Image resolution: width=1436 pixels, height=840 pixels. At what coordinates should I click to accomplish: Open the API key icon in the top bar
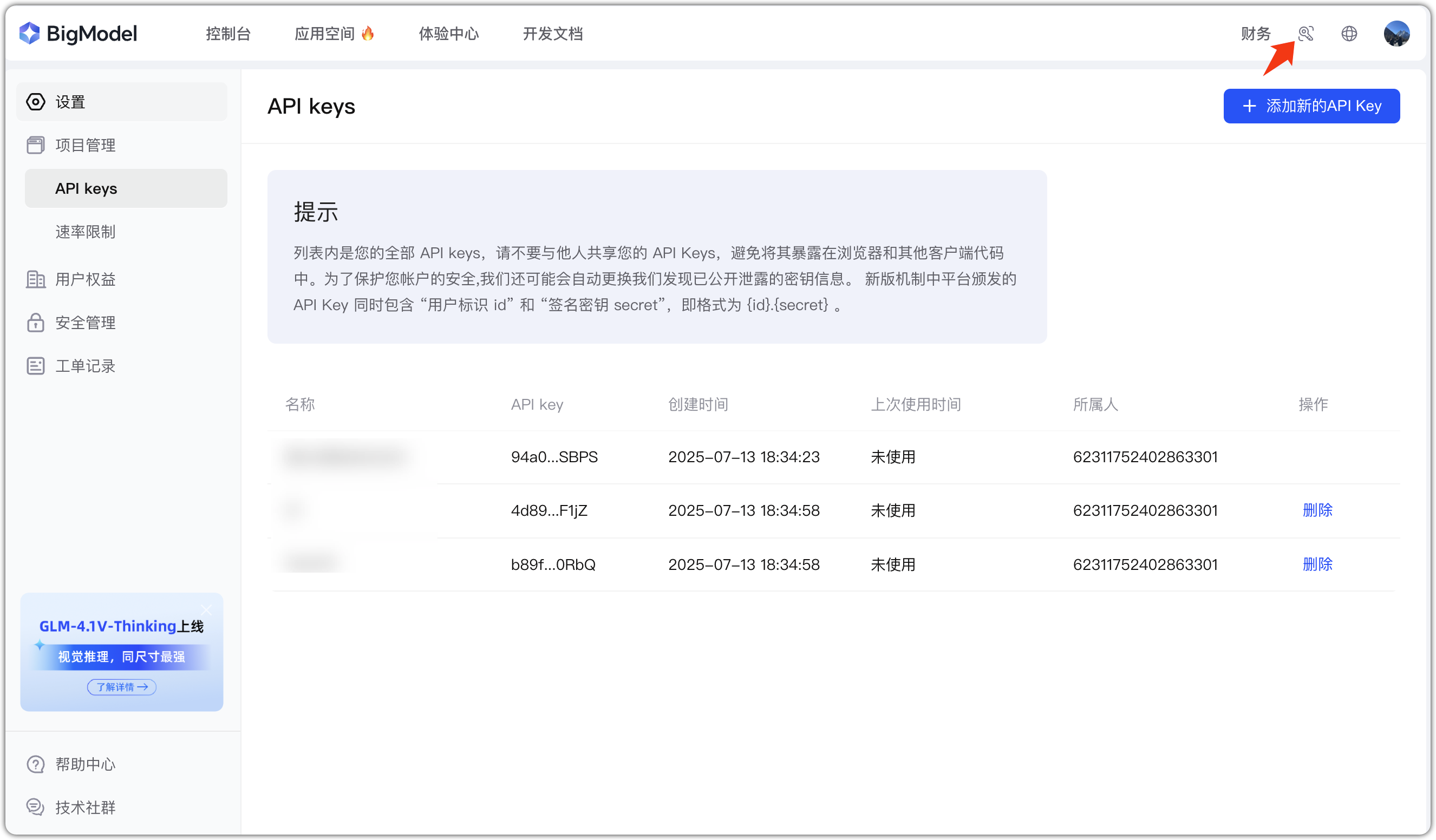coord(1307,34)
